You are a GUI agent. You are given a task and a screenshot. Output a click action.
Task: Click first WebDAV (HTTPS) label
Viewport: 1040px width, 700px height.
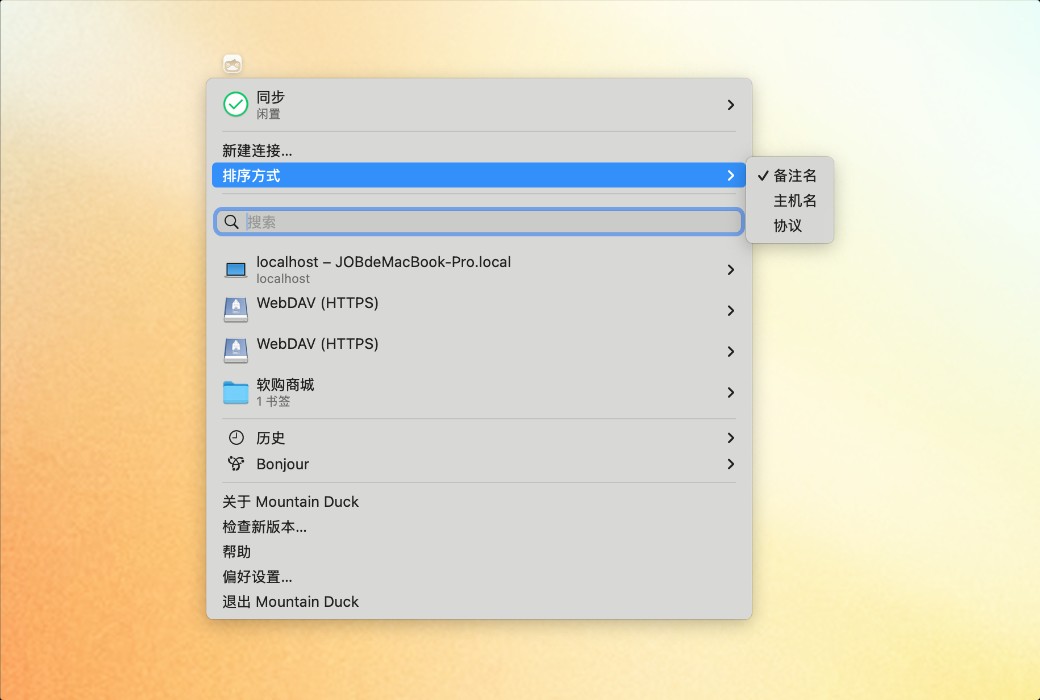[x=318, y=303]
